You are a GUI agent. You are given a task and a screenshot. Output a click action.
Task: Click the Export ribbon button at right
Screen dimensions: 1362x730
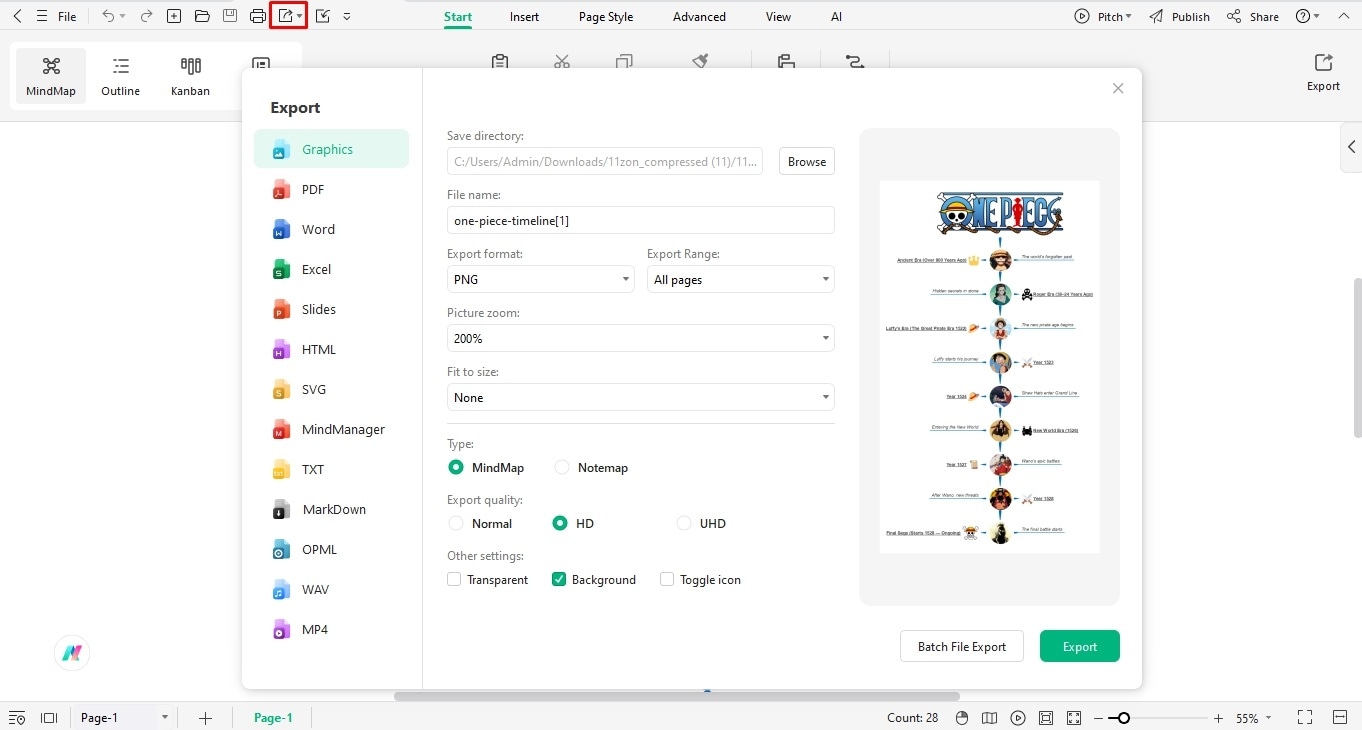(x=1323, y=72)
